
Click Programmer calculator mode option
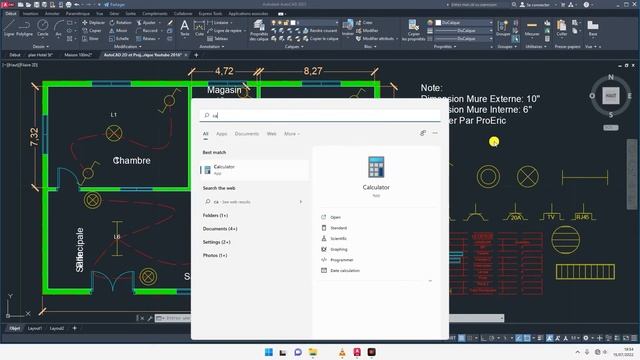[x=342, y=260]
